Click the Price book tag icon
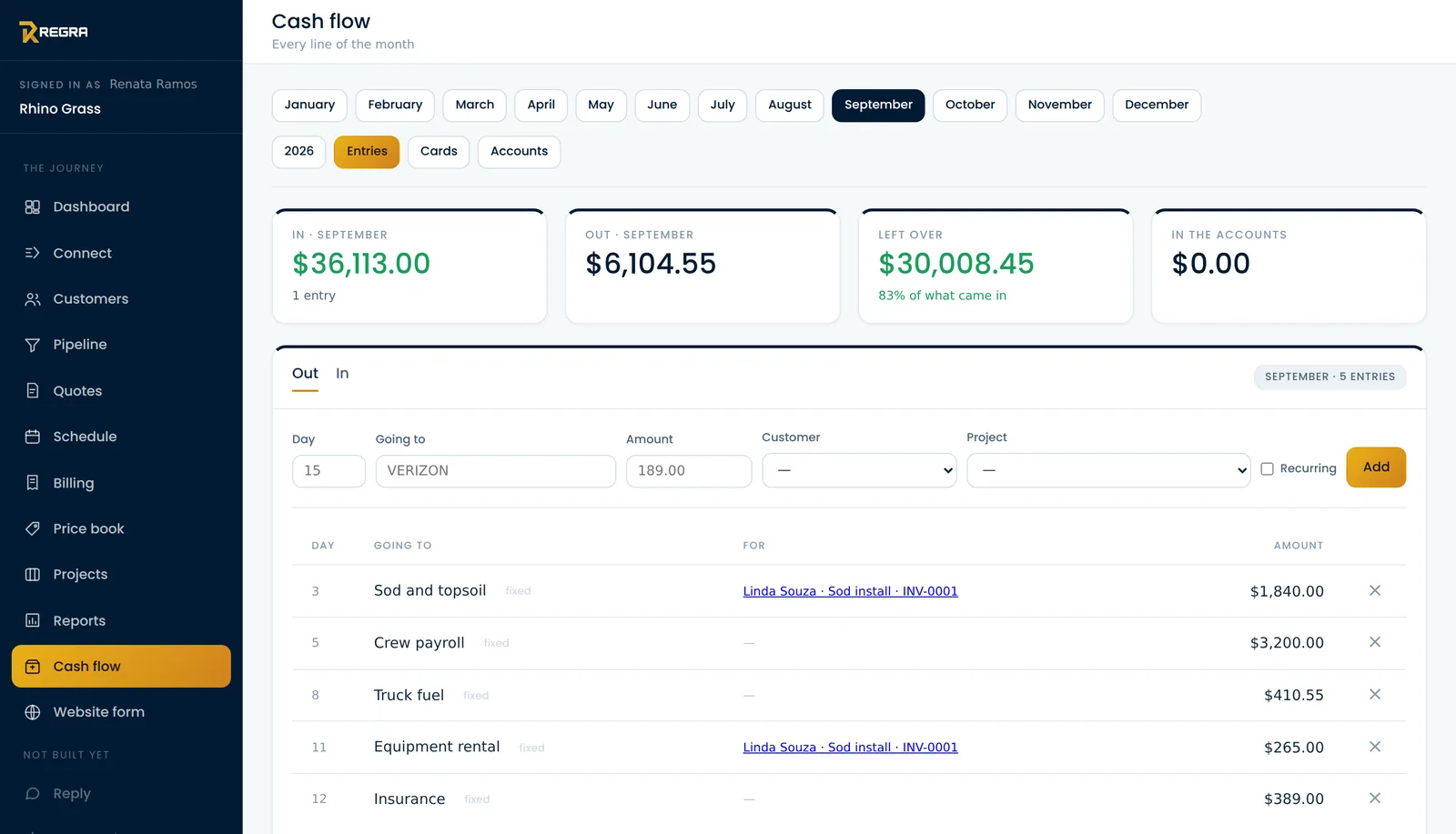 tap(33, 528)
